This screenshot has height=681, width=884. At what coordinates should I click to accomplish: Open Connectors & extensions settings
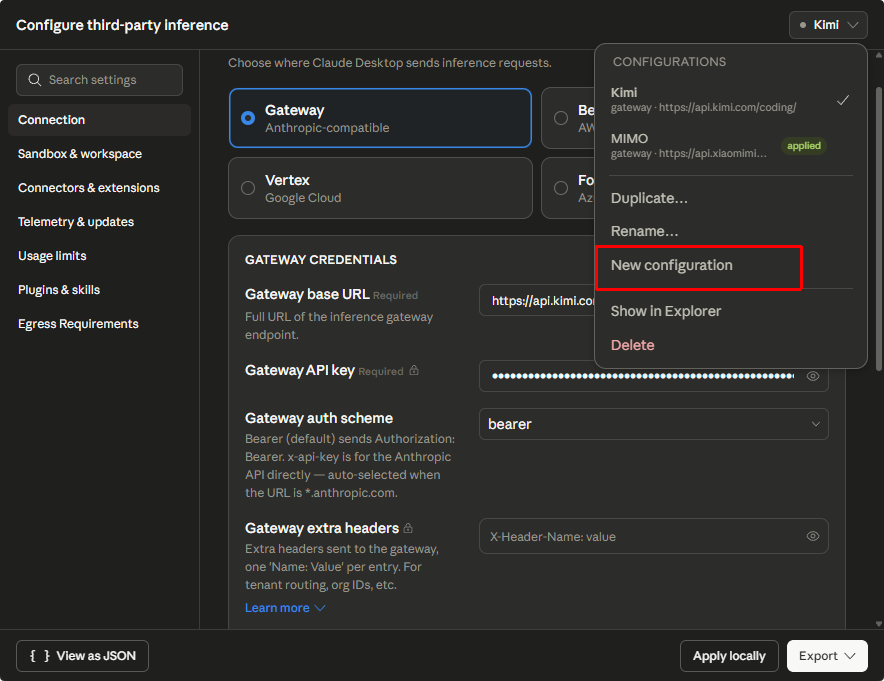coord(99,188)
